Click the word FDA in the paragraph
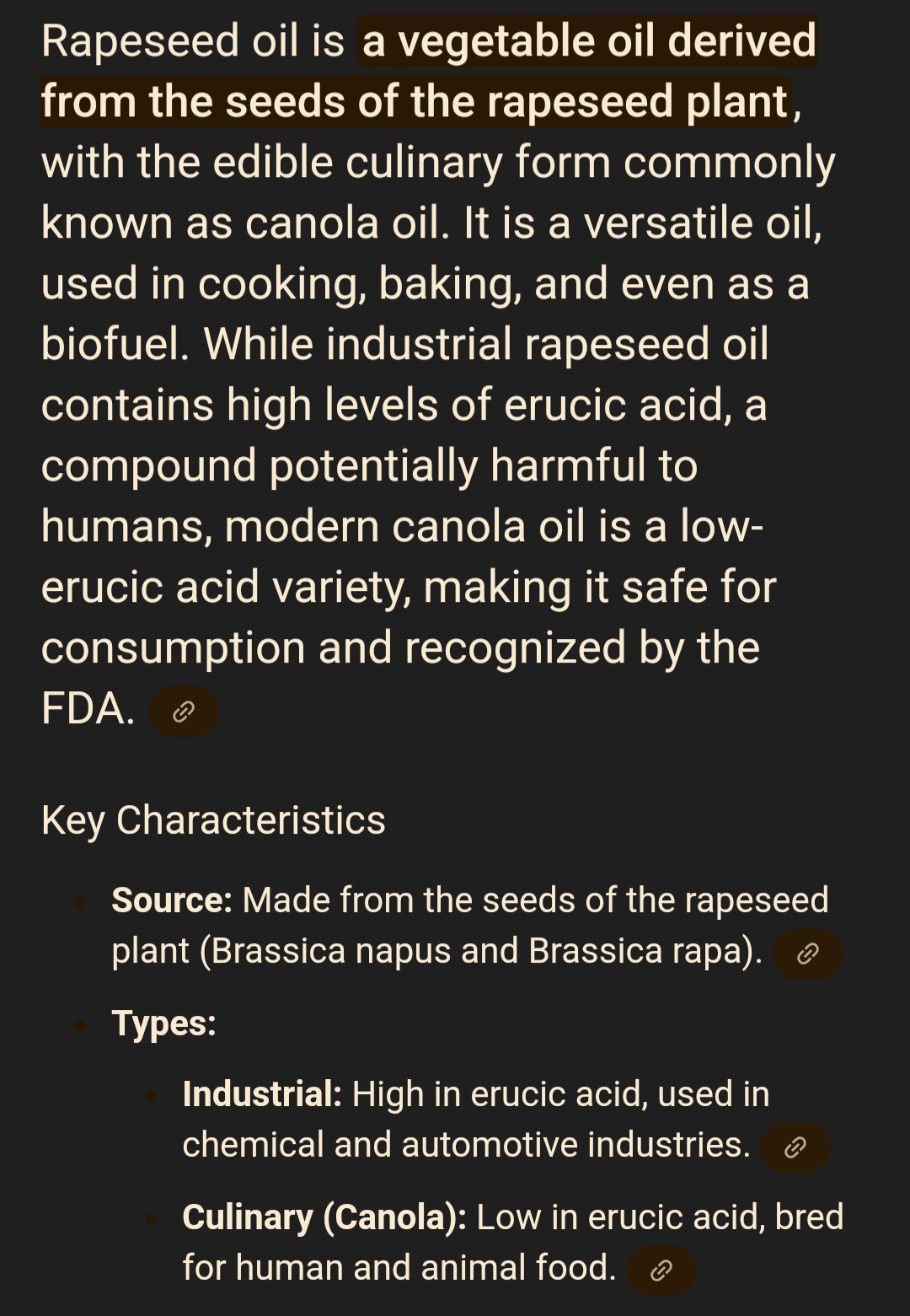Viewport: 910px width, 1316px height. click(x=88, y=708)
